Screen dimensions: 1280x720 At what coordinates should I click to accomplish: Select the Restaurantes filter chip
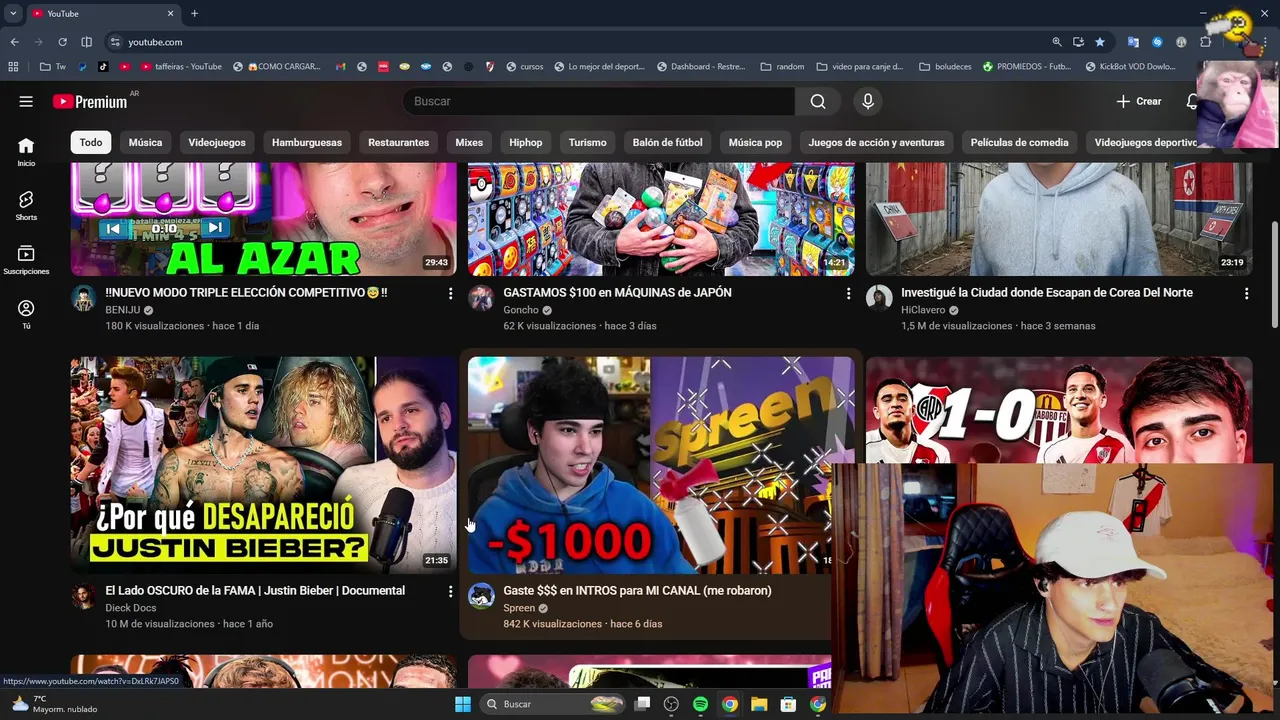coord(398,142)
